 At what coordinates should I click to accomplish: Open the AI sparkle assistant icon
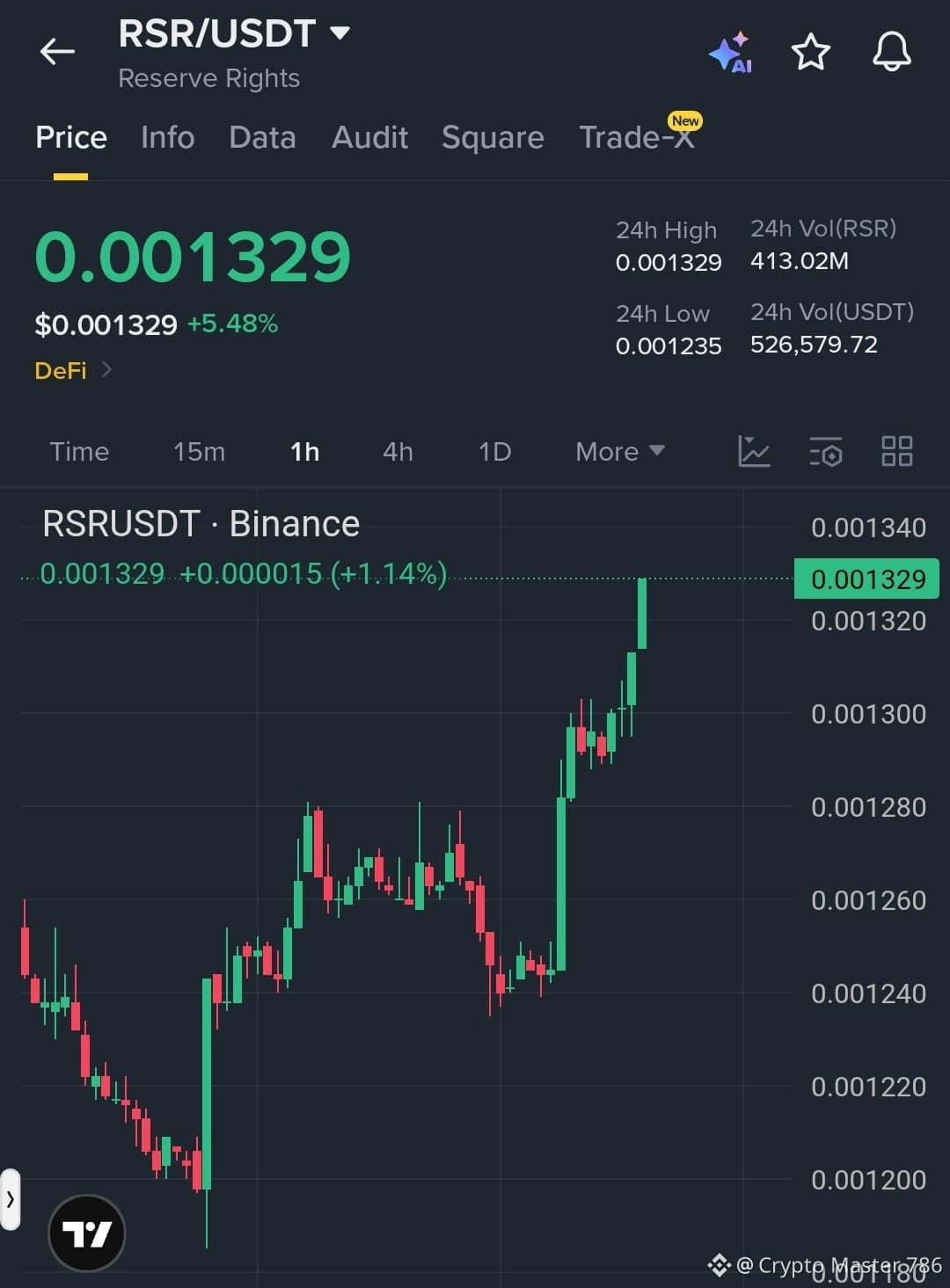point(730,53)
